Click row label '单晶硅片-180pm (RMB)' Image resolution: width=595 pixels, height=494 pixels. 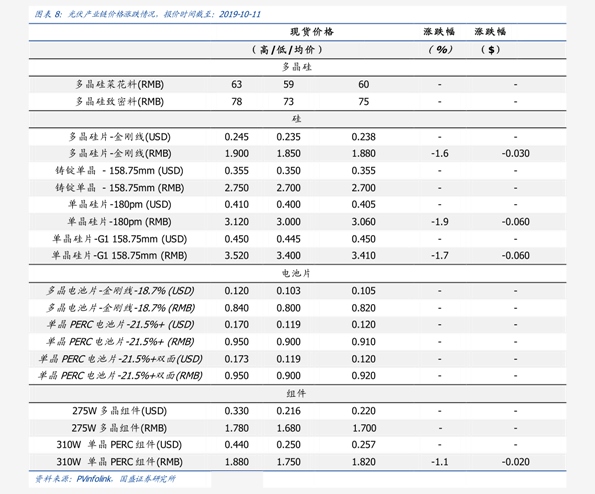(120, 222)
